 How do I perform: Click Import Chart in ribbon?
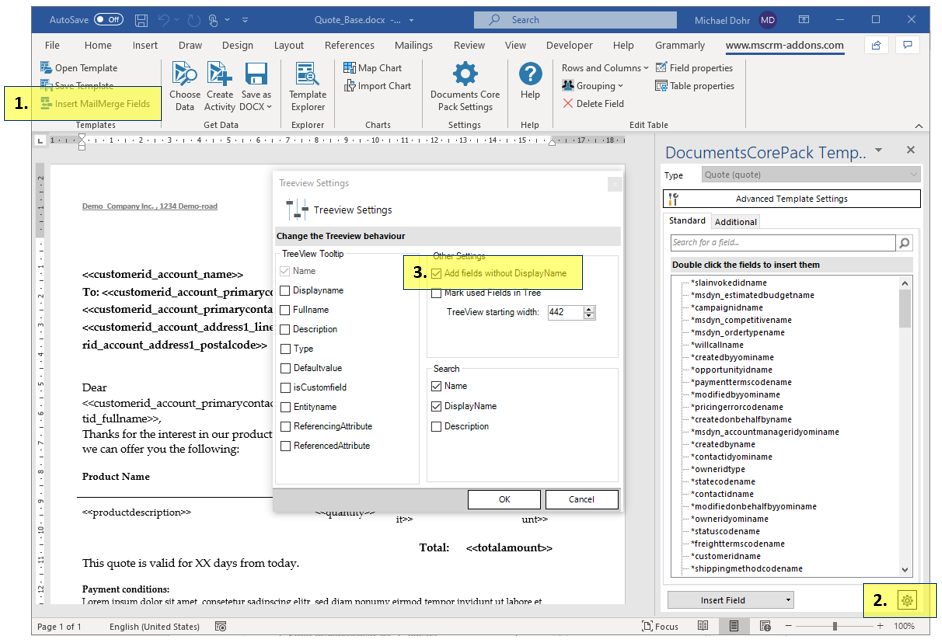(377, 86)
